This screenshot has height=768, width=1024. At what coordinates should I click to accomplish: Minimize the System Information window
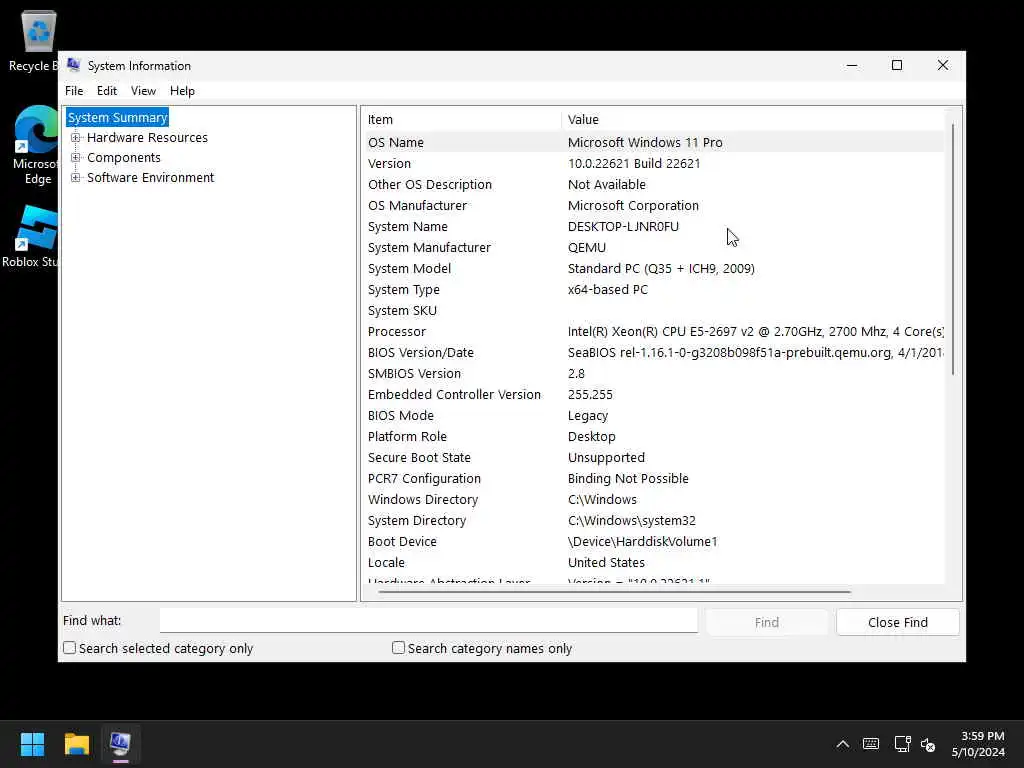coord(852,65)
